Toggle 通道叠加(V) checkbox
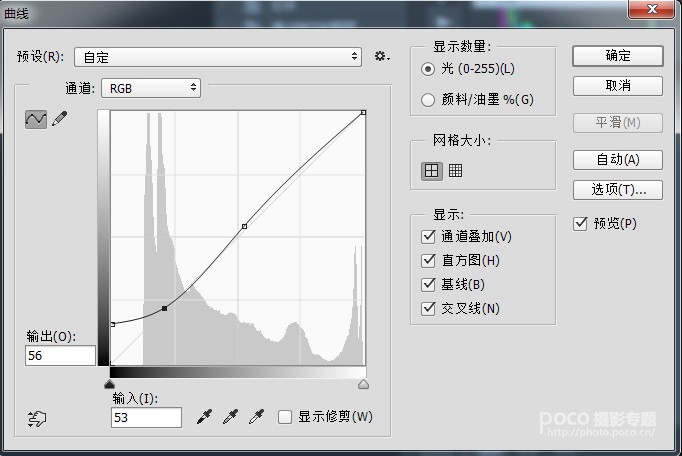 428,237
